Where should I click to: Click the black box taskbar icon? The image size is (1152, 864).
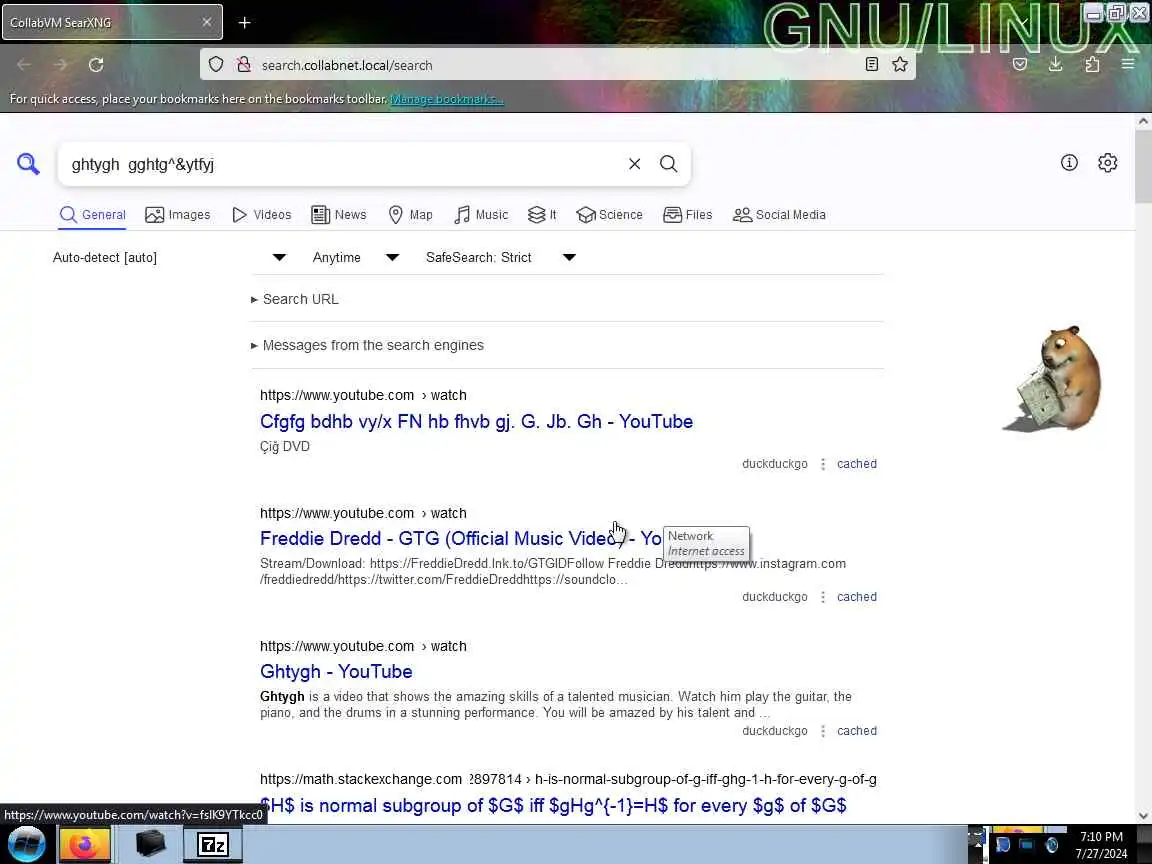tap(151, 844)
